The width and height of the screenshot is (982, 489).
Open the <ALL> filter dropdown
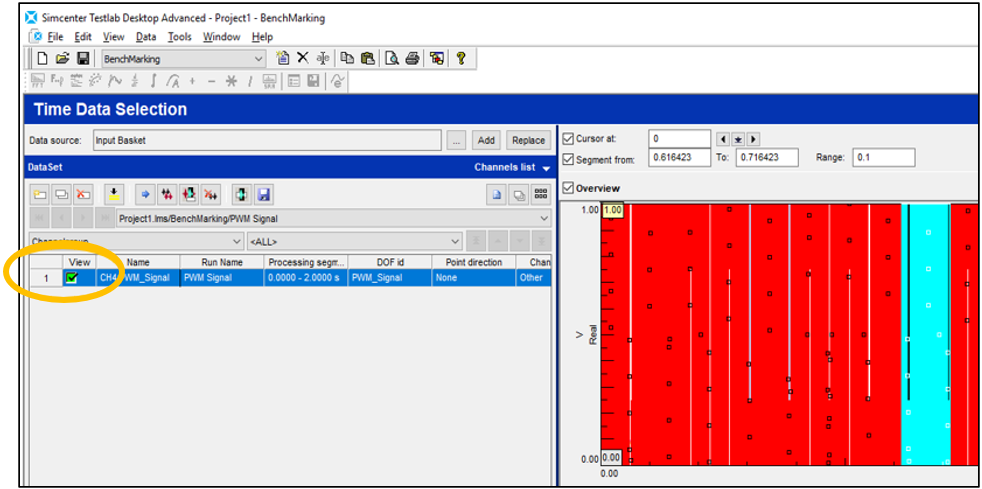coord(455,241)
